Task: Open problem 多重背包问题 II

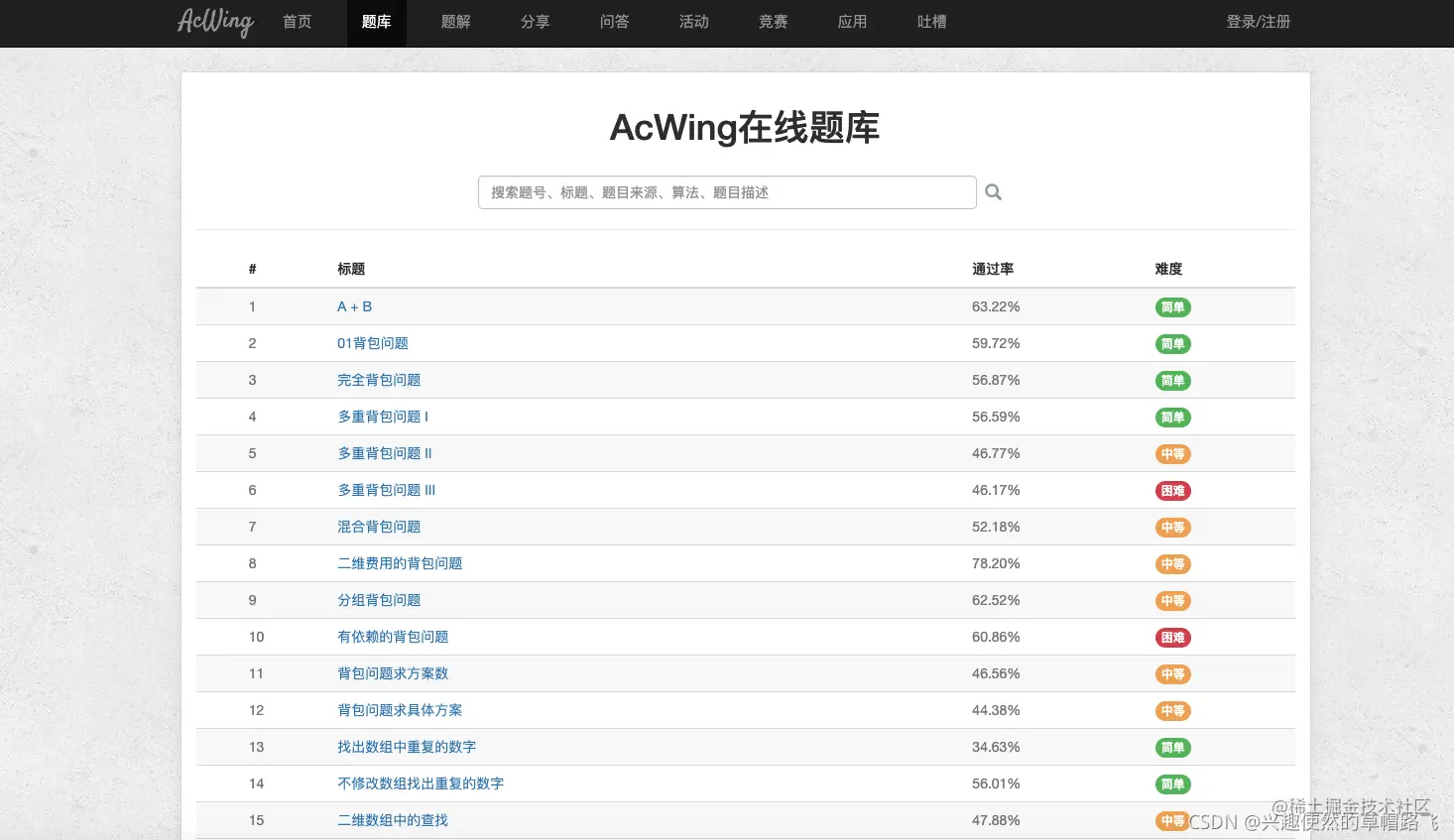Action: 385,453
